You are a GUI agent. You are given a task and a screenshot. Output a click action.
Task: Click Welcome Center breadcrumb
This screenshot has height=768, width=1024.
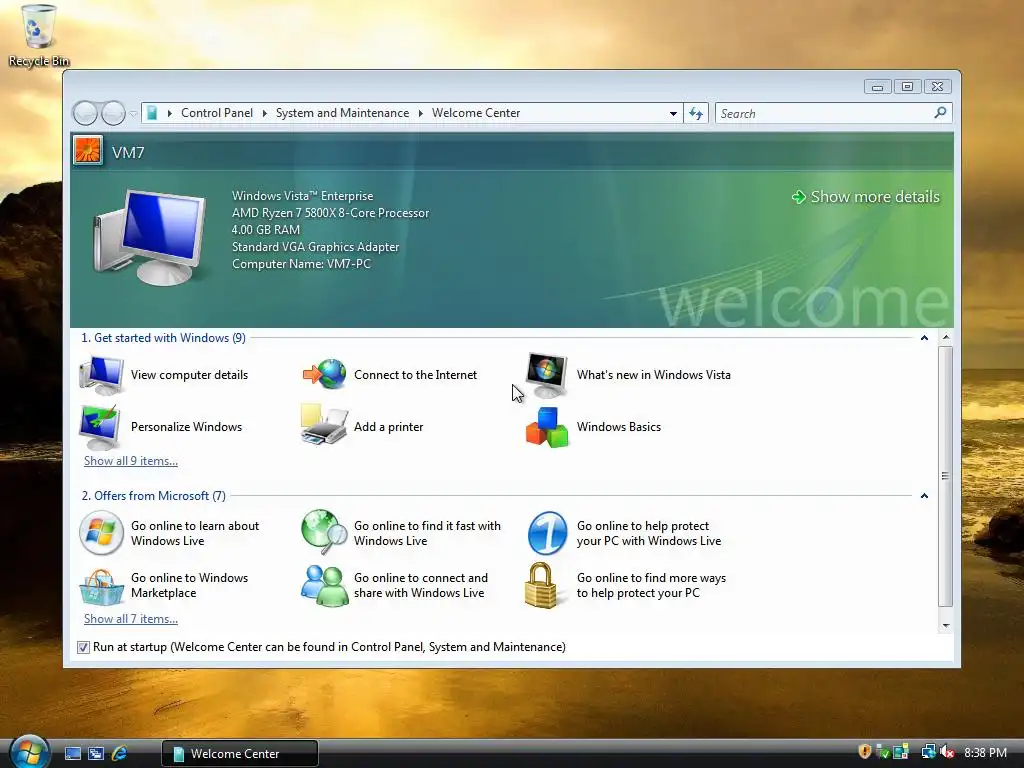(x=476, y=113)
